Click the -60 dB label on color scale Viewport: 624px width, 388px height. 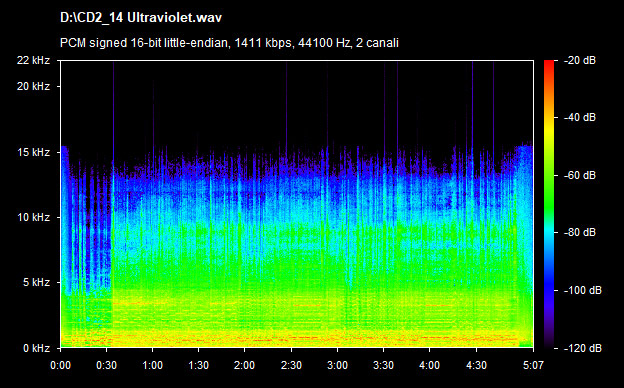pyautogui.click(x=580, y=175)
